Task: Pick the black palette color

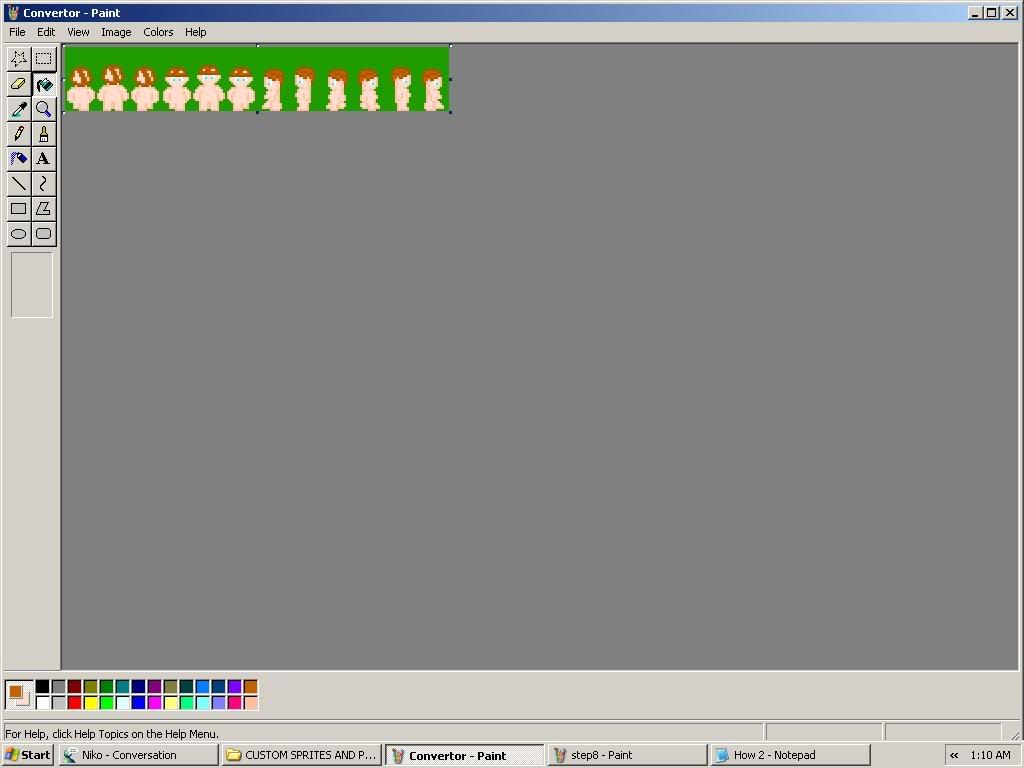Action: pos(42,686)
